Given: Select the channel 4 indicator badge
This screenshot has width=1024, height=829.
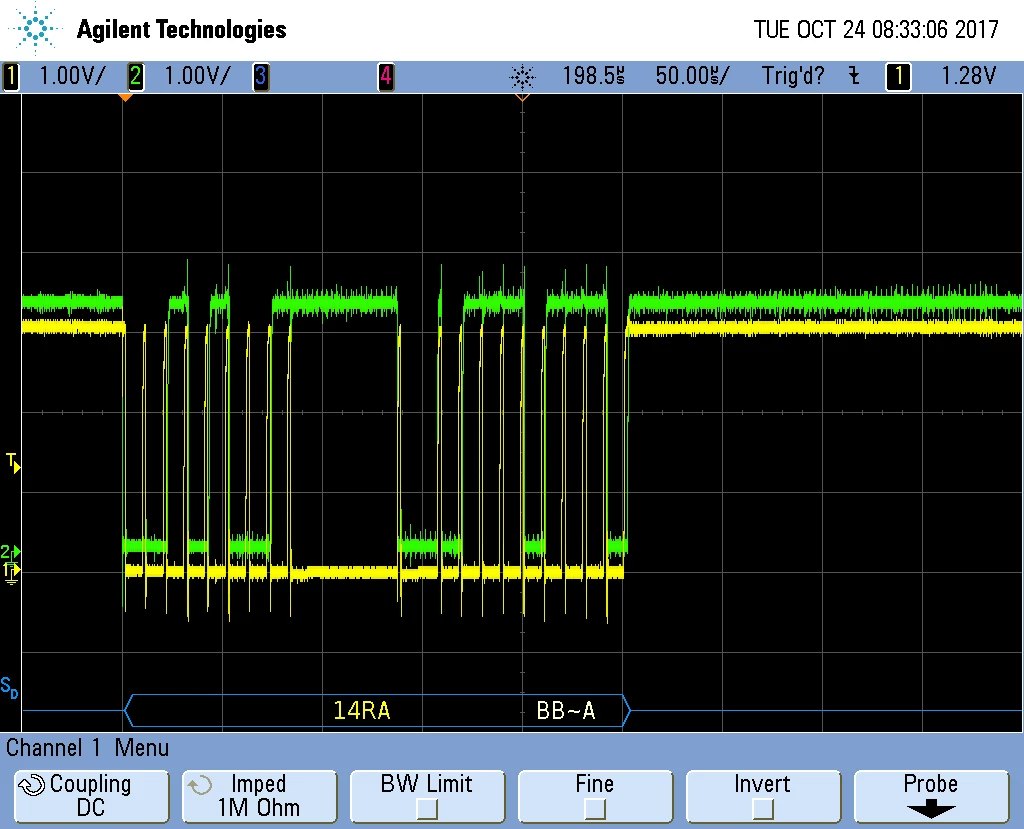Looking at the screenshot, I should 386,76.
